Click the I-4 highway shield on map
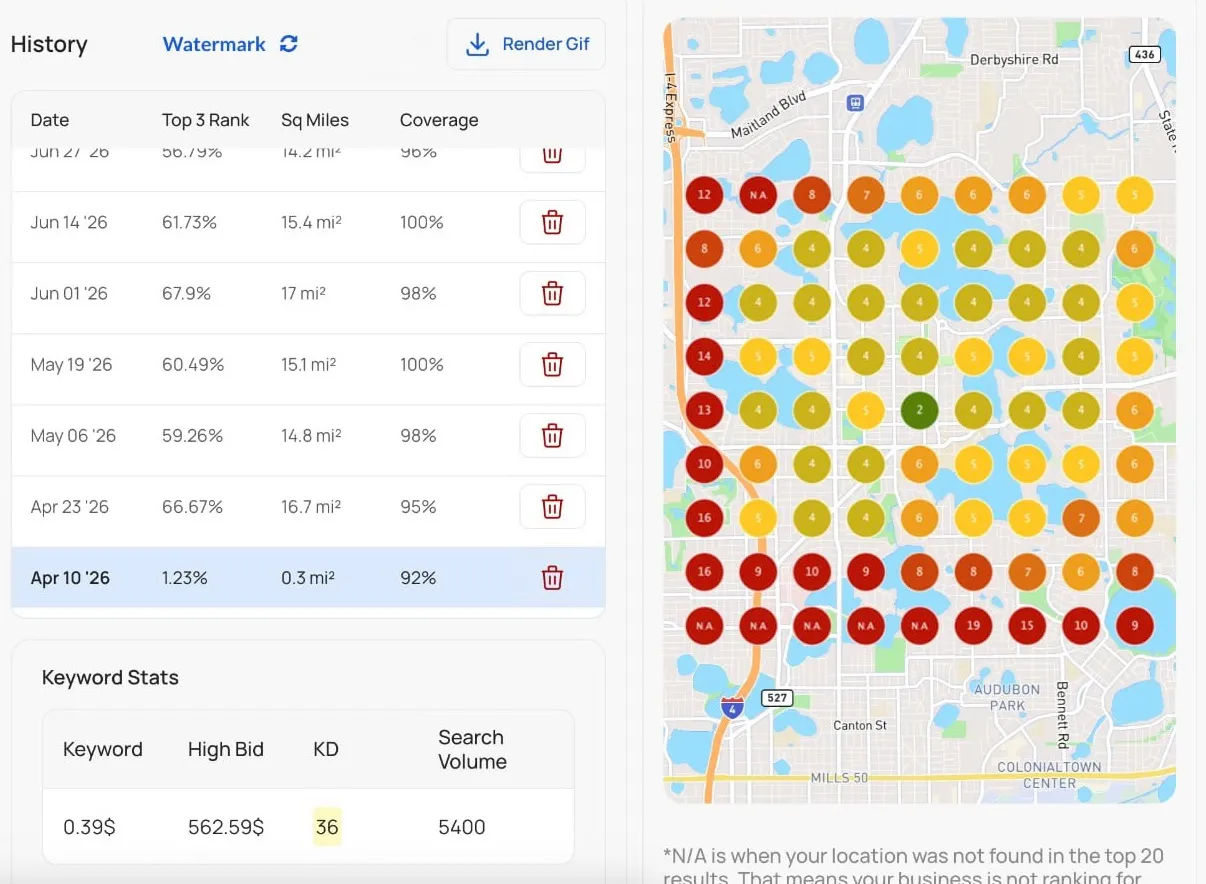This screenshot has height=884, width=1206. click(x=732, y=707)
